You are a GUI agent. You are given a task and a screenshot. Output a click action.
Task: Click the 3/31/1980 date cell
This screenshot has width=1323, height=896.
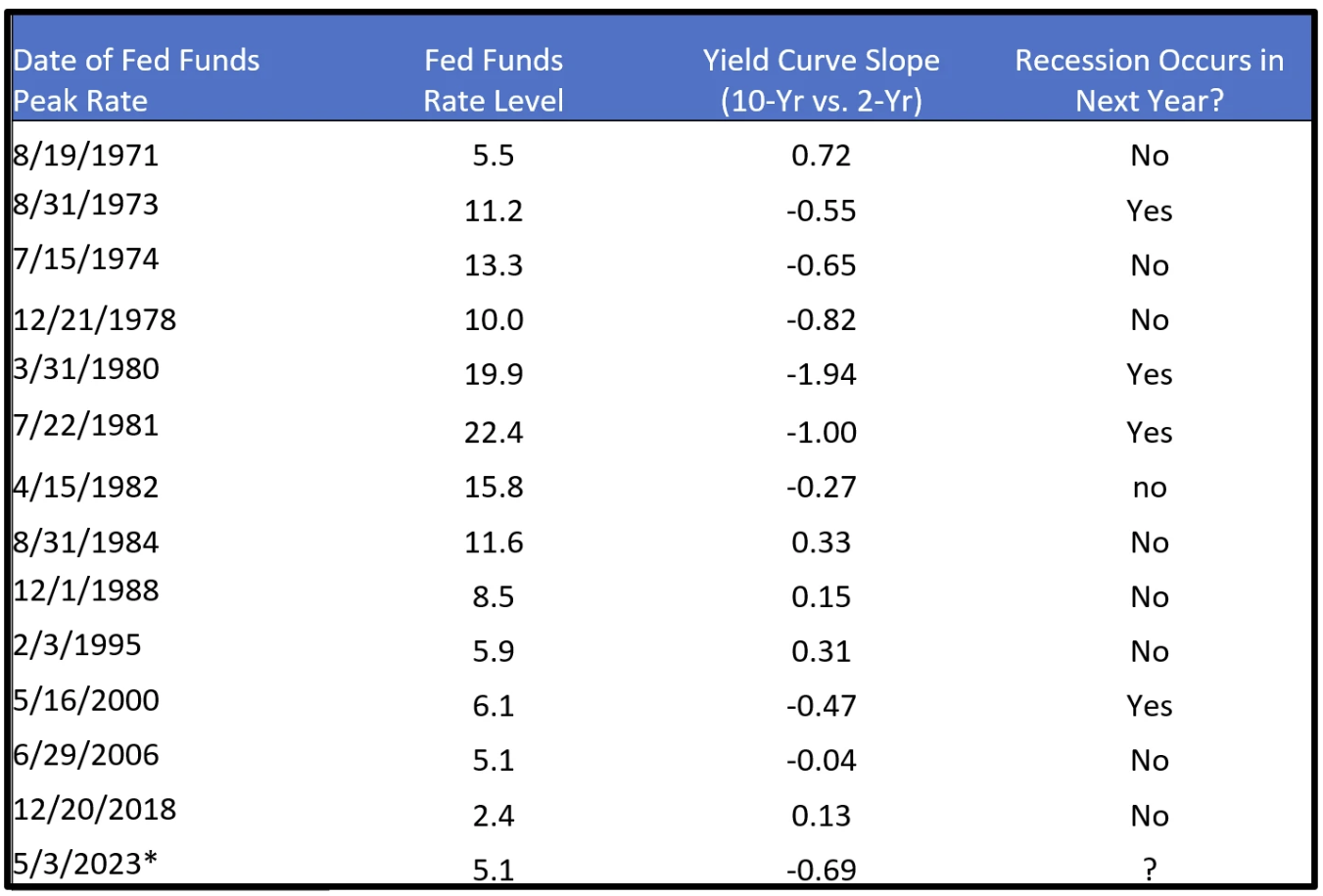(x=86, y=368)
